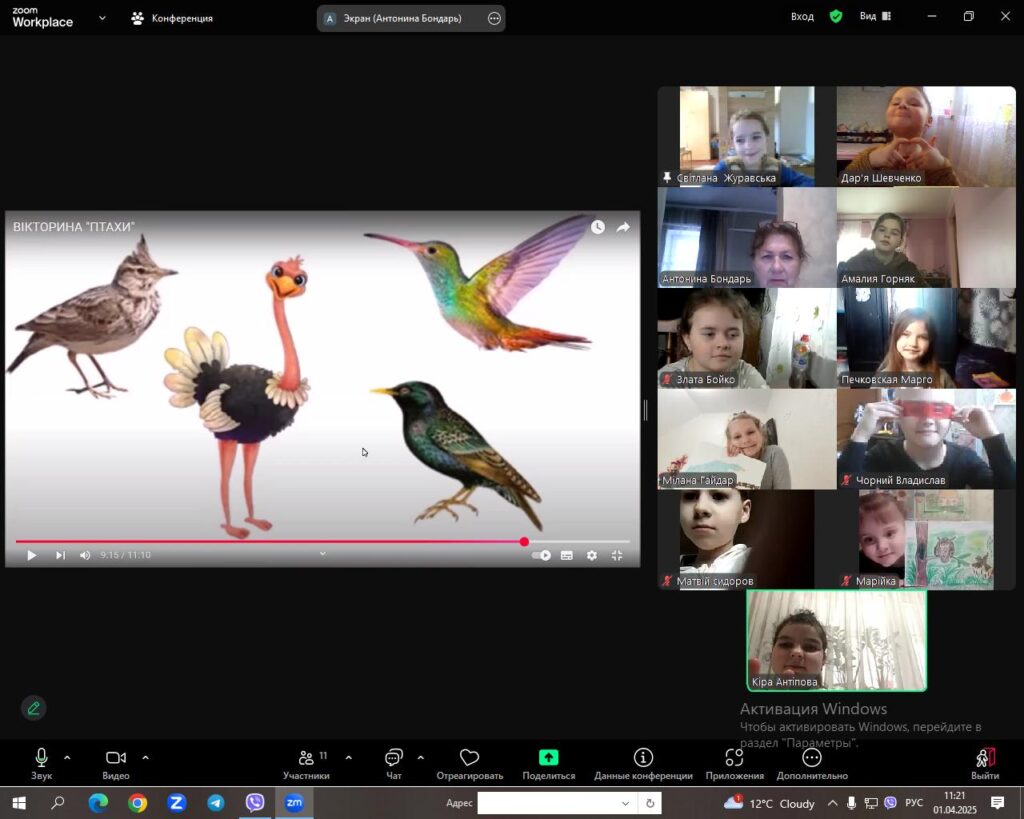Open the green shield encryption info icon
The height and width of the screenshot is (819, 1024).
coord(836,16)
